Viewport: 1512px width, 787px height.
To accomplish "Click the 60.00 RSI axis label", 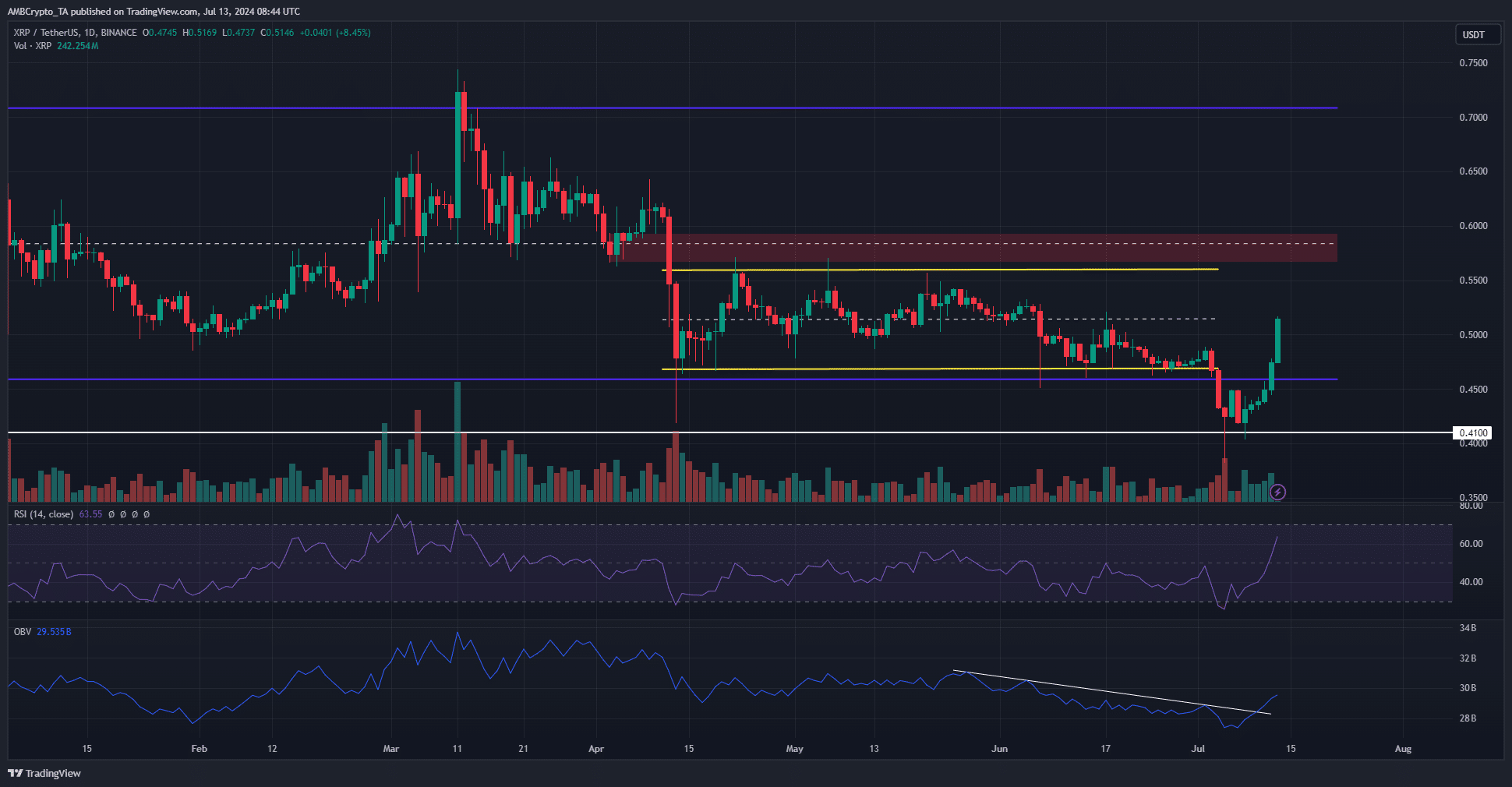I will point(1471,544).
